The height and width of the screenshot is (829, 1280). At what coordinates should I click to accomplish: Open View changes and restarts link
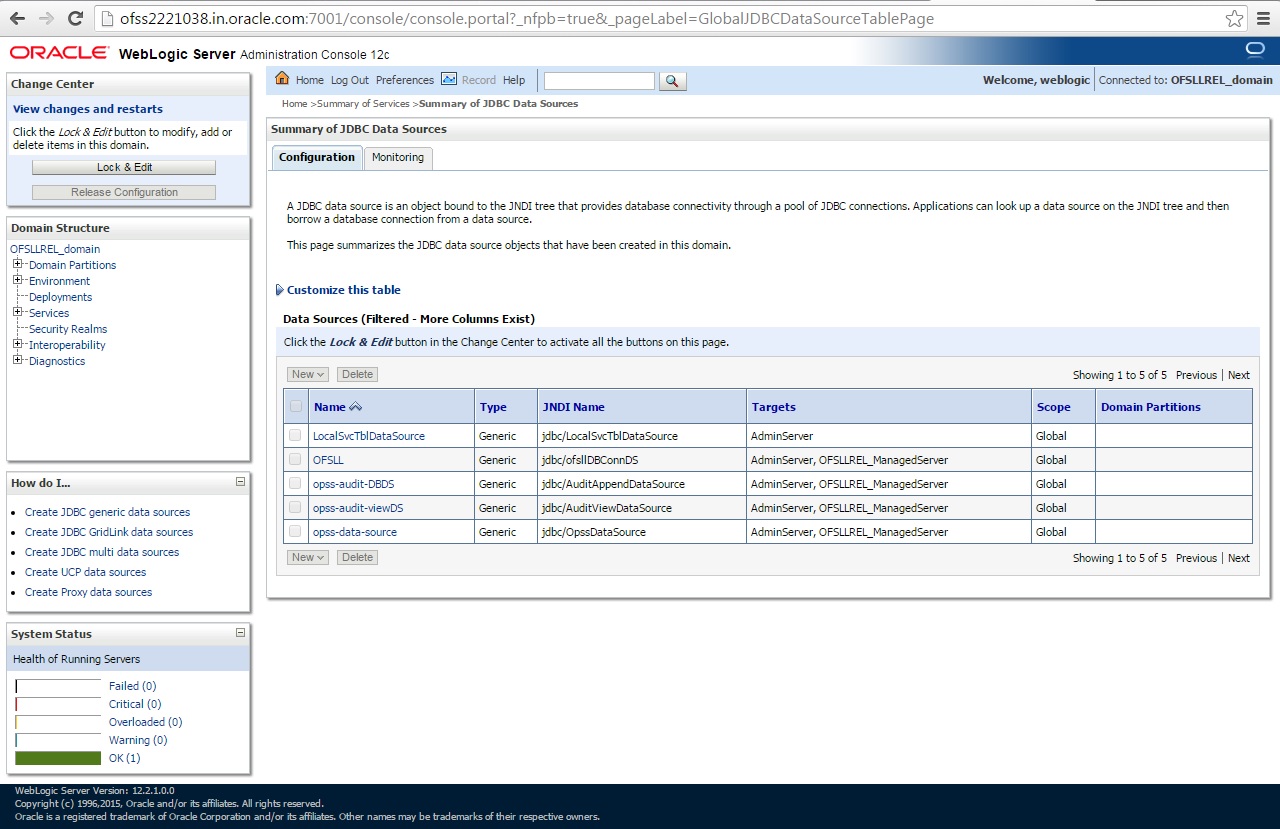pyautogui.click(x=88, y=109)
